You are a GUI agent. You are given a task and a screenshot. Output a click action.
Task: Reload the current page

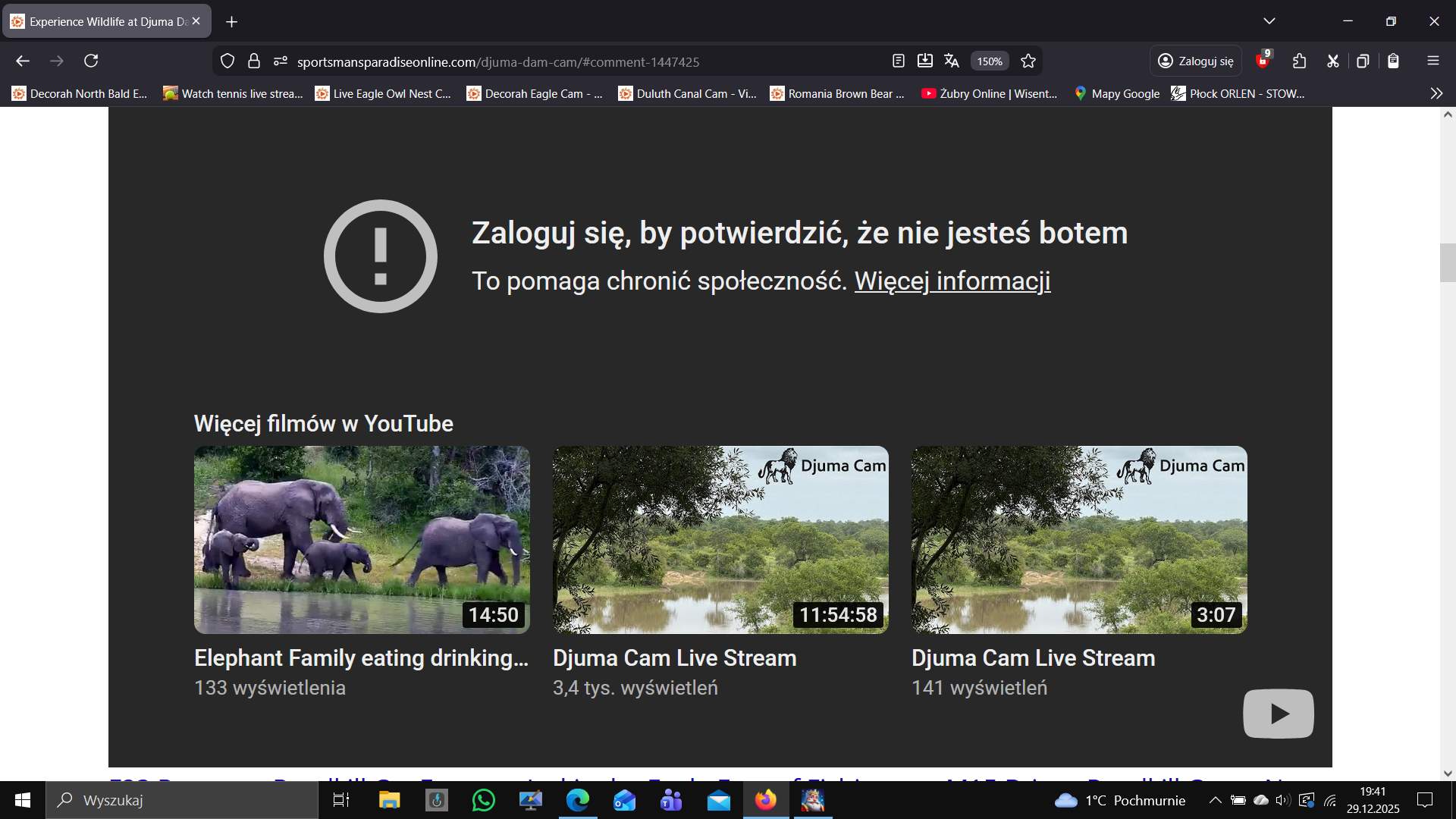tap(91, 61)
